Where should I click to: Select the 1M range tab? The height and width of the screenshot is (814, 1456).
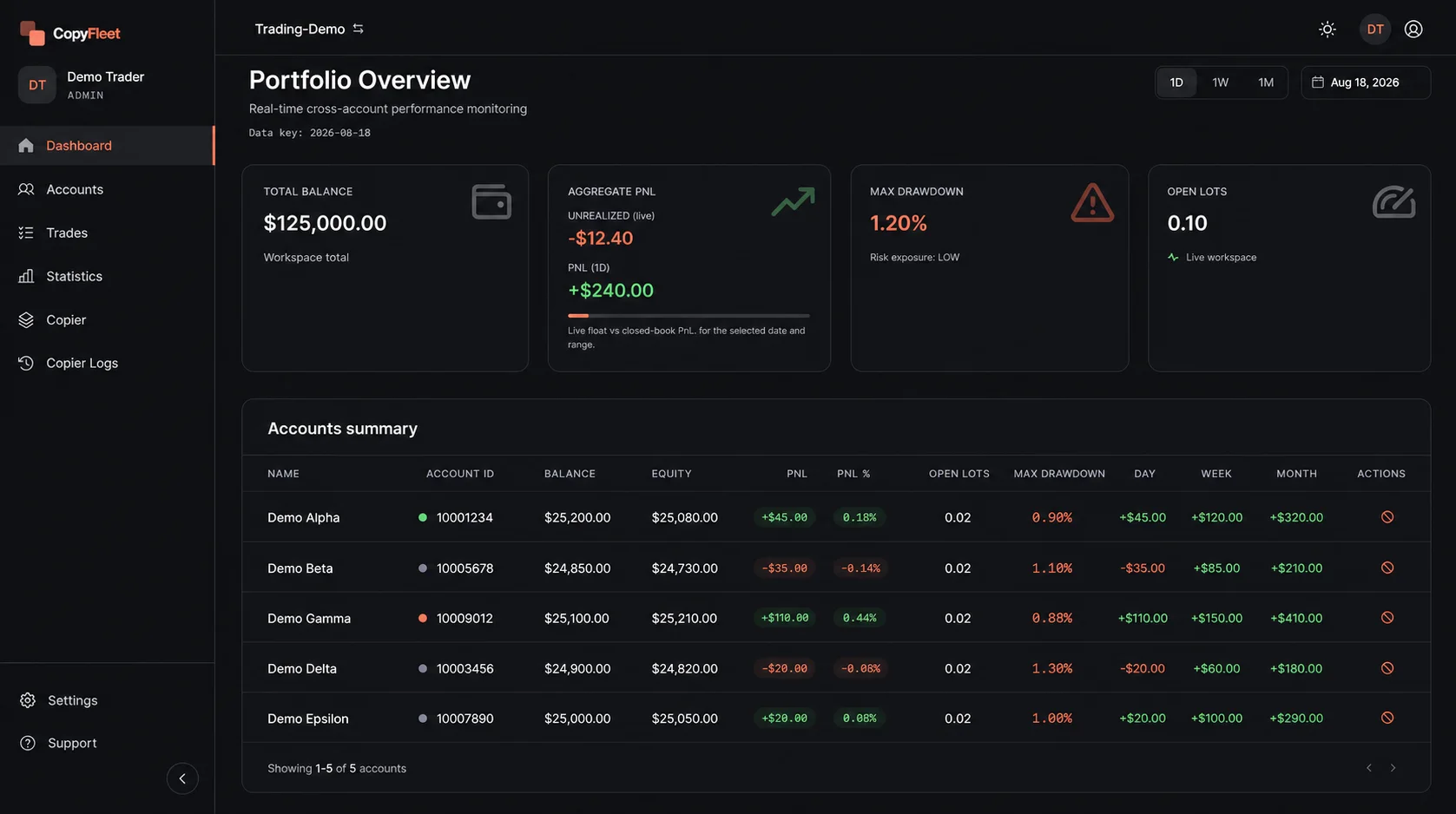tap(1266, 82)
